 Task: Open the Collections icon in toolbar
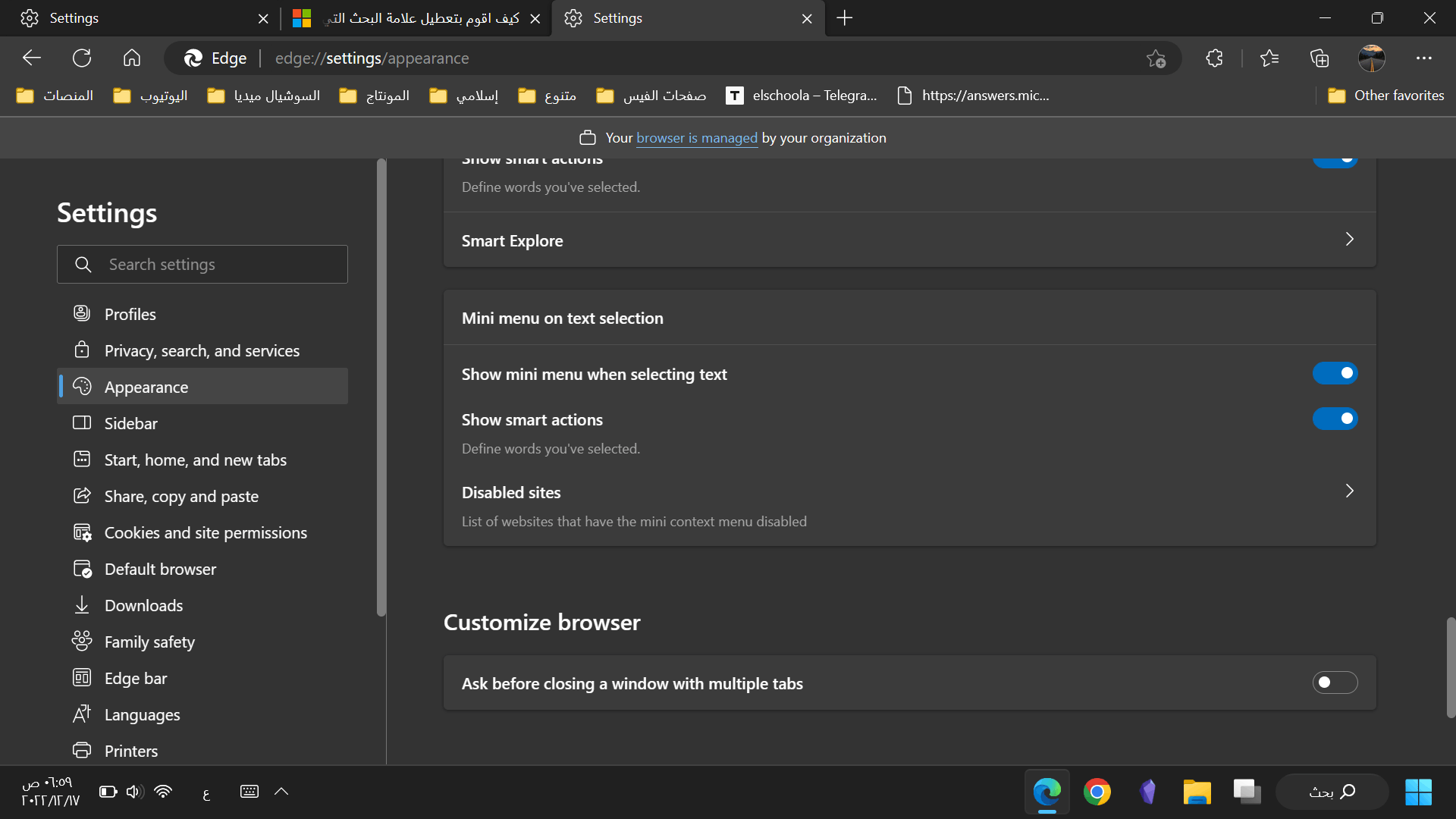coord(1319,58)
